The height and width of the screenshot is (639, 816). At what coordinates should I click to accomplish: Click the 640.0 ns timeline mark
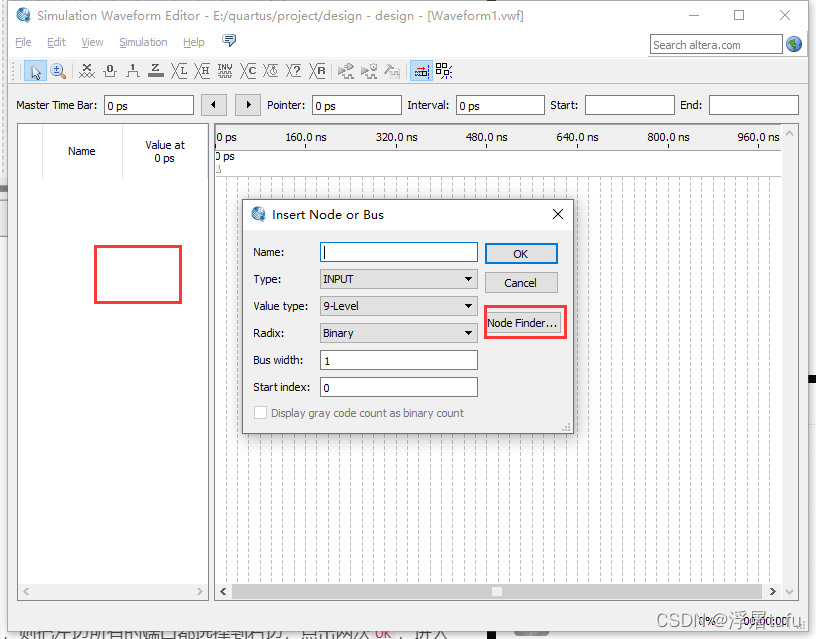pyautogui.click(x=577, y=137)
